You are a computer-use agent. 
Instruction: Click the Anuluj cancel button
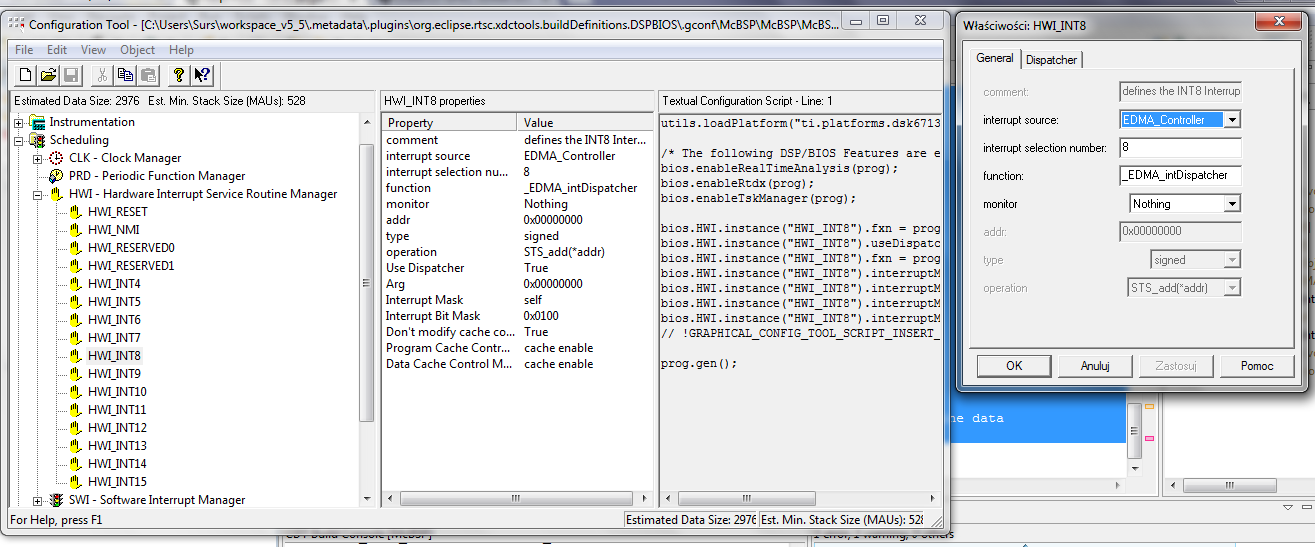pos(1095,366)
